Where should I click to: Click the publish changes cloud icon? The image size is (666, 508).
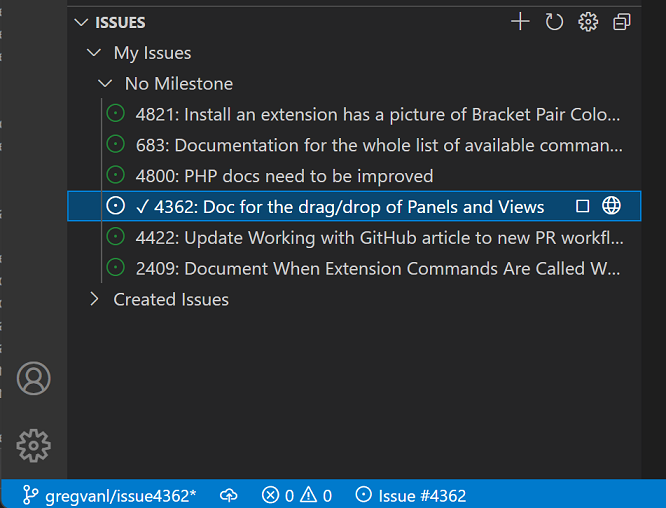click(229, 495)
